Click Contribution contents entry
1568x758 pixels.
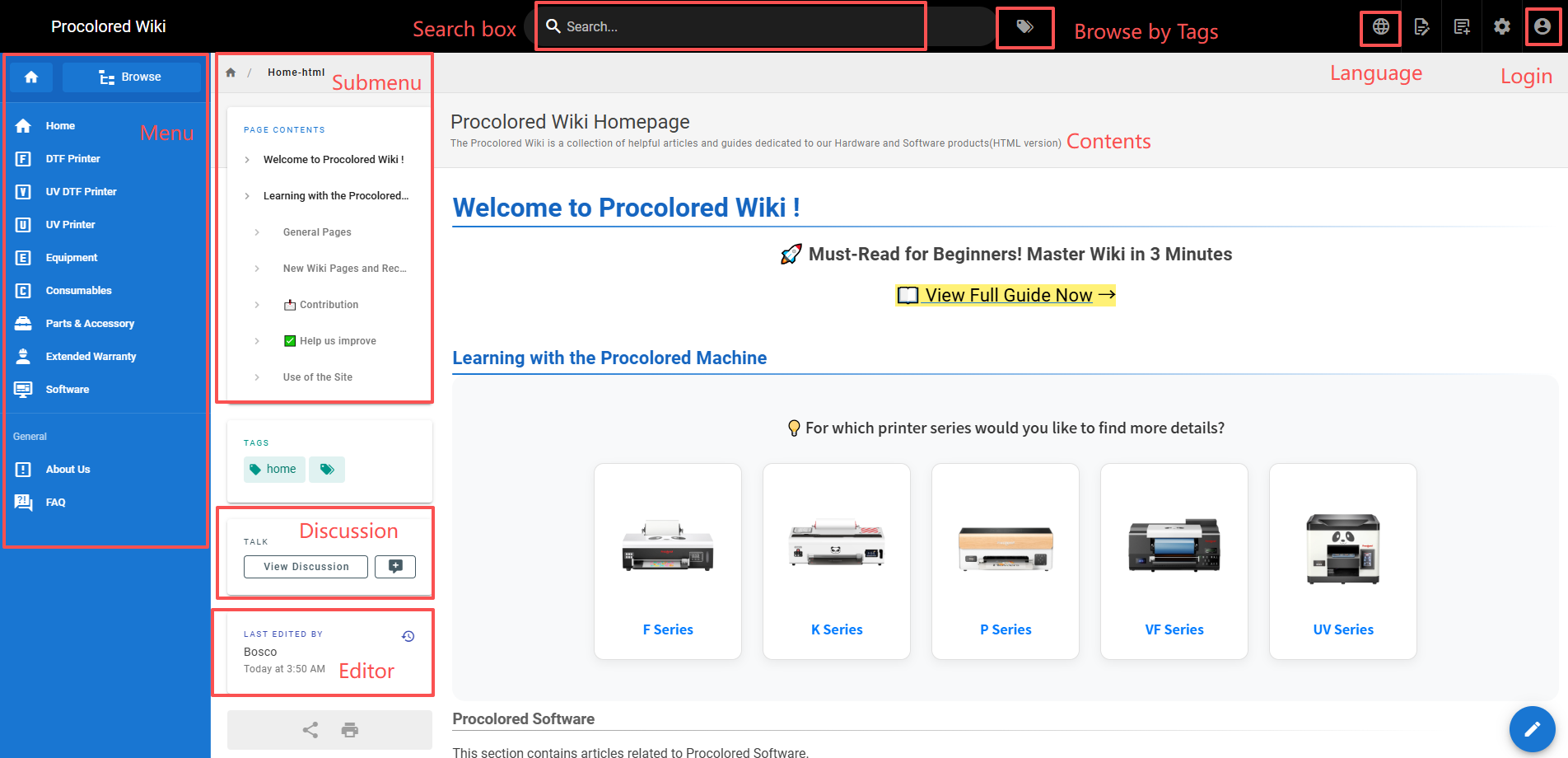click(x=321, y=305)
